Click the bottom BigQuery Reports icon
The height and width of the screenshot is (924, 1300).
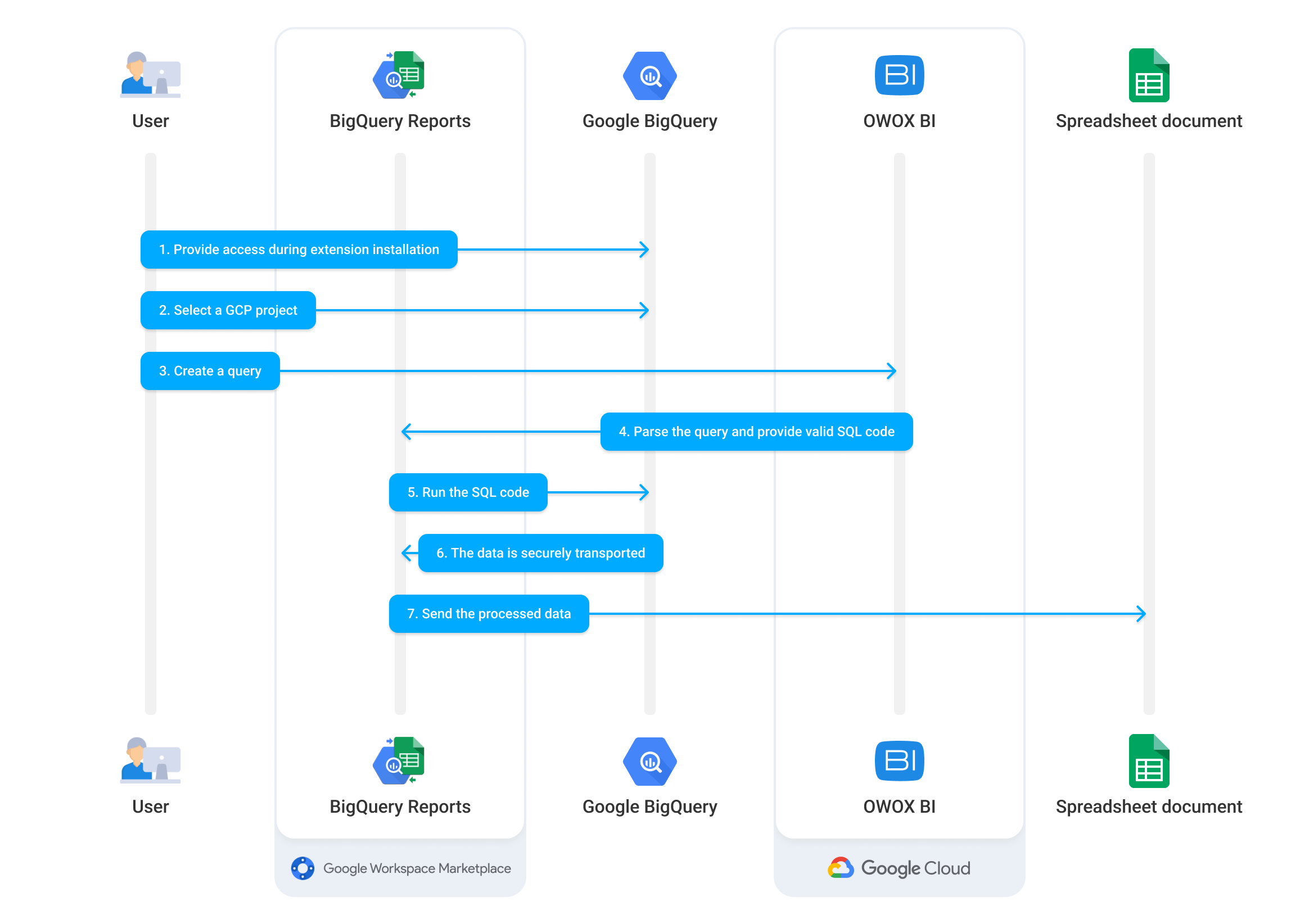click(x=399, y=760)
